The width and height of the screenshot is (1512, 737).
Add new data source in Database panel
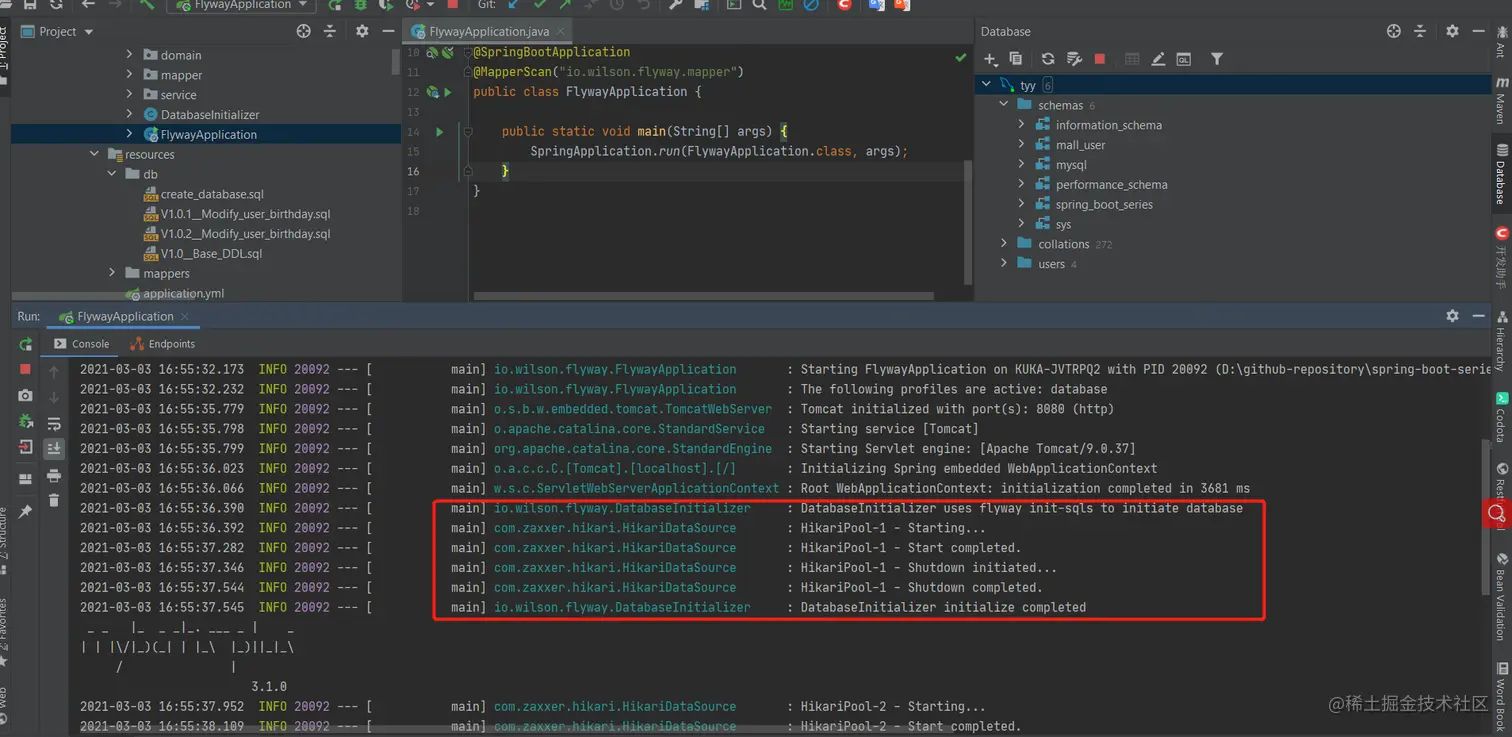point(991,59)
